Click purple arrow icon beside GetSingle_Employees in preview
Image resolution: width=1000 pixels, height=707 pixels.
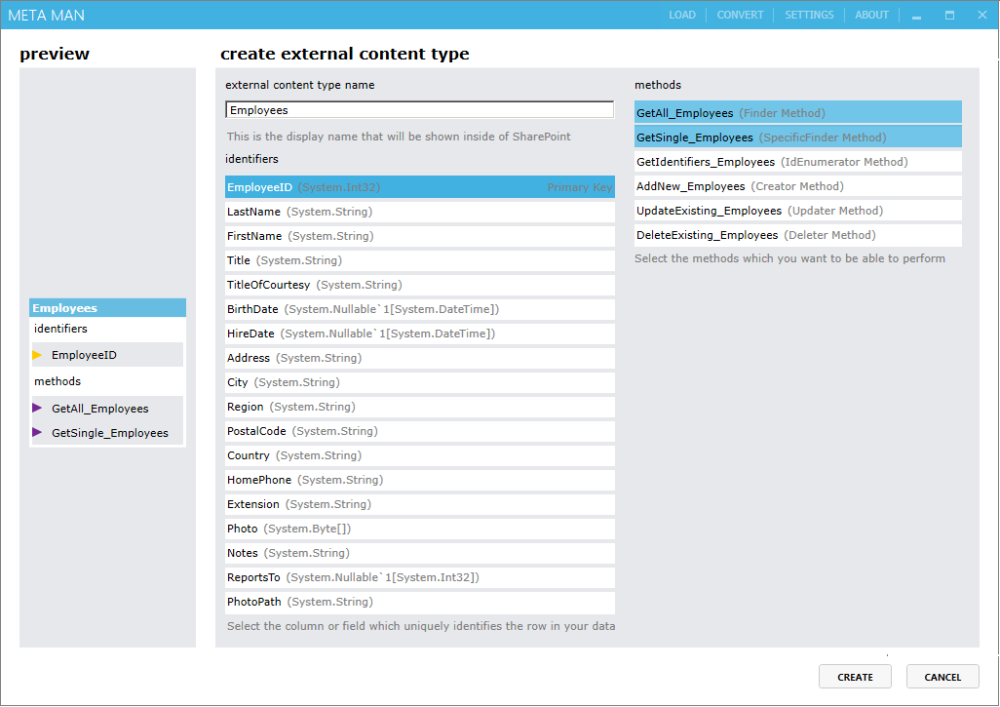(x=38, y=433)
